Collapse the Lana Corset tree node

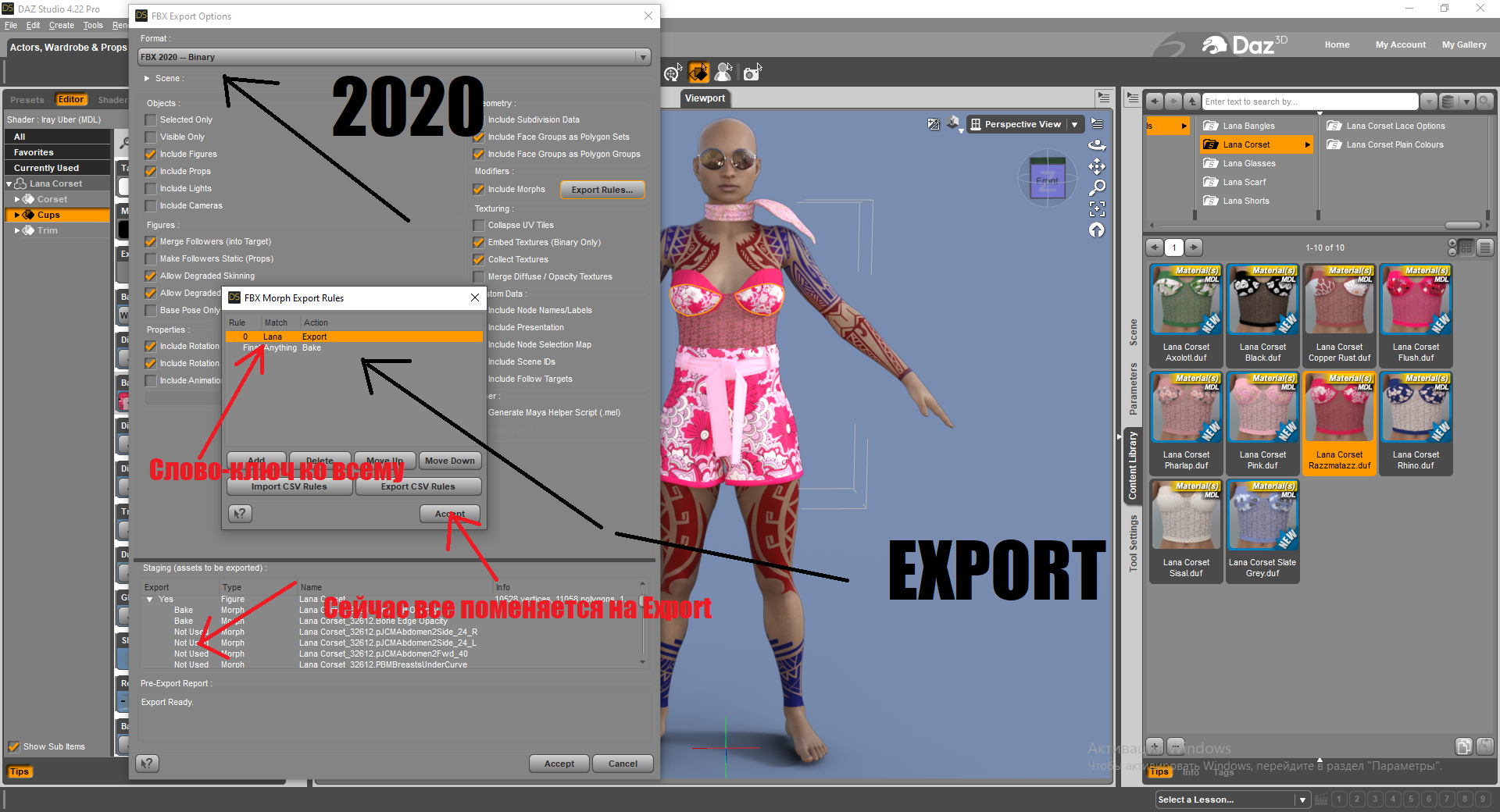coord(9,184)
